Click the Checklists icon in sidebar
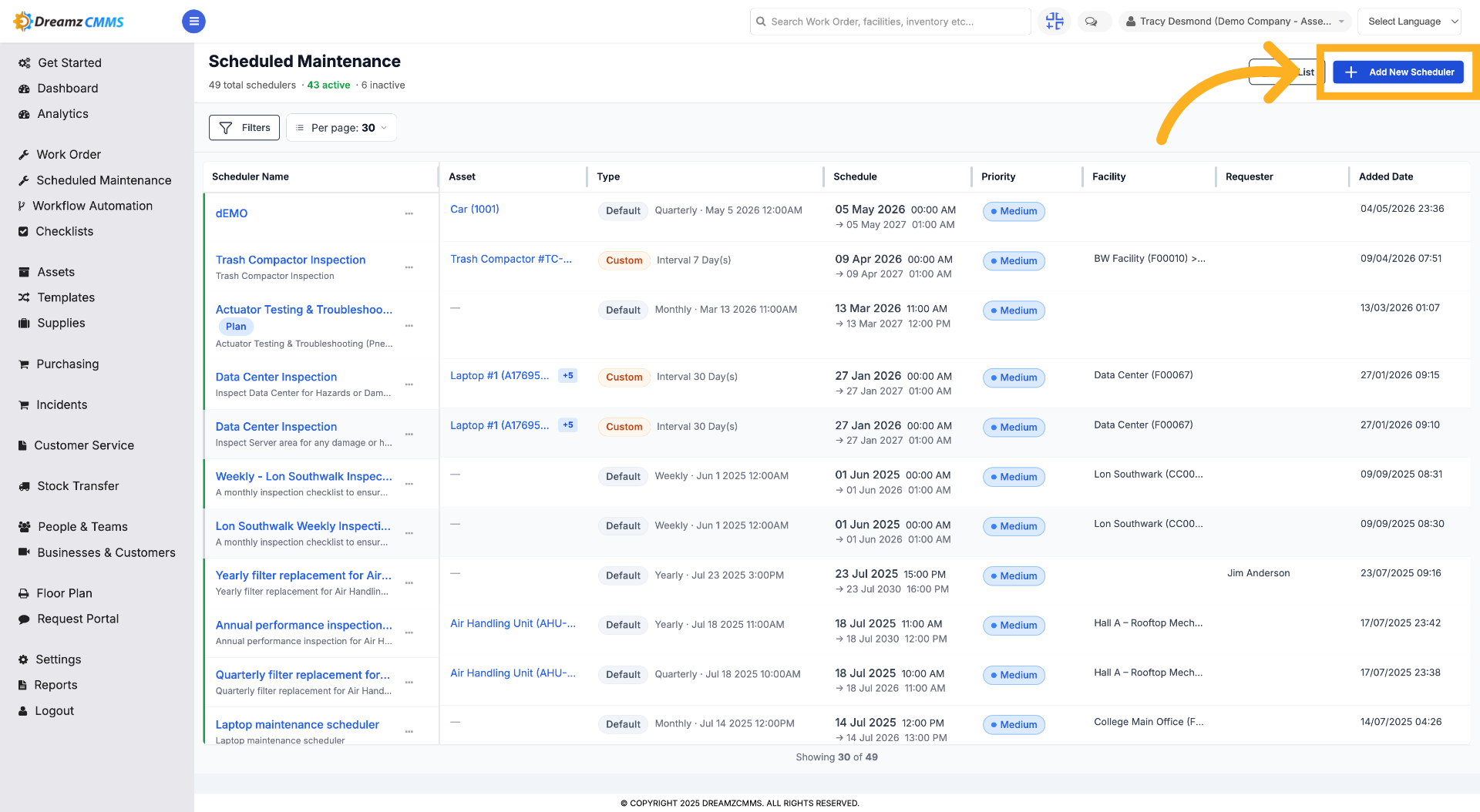Screen dimensions: 1480x812 (x=23, y=231)
